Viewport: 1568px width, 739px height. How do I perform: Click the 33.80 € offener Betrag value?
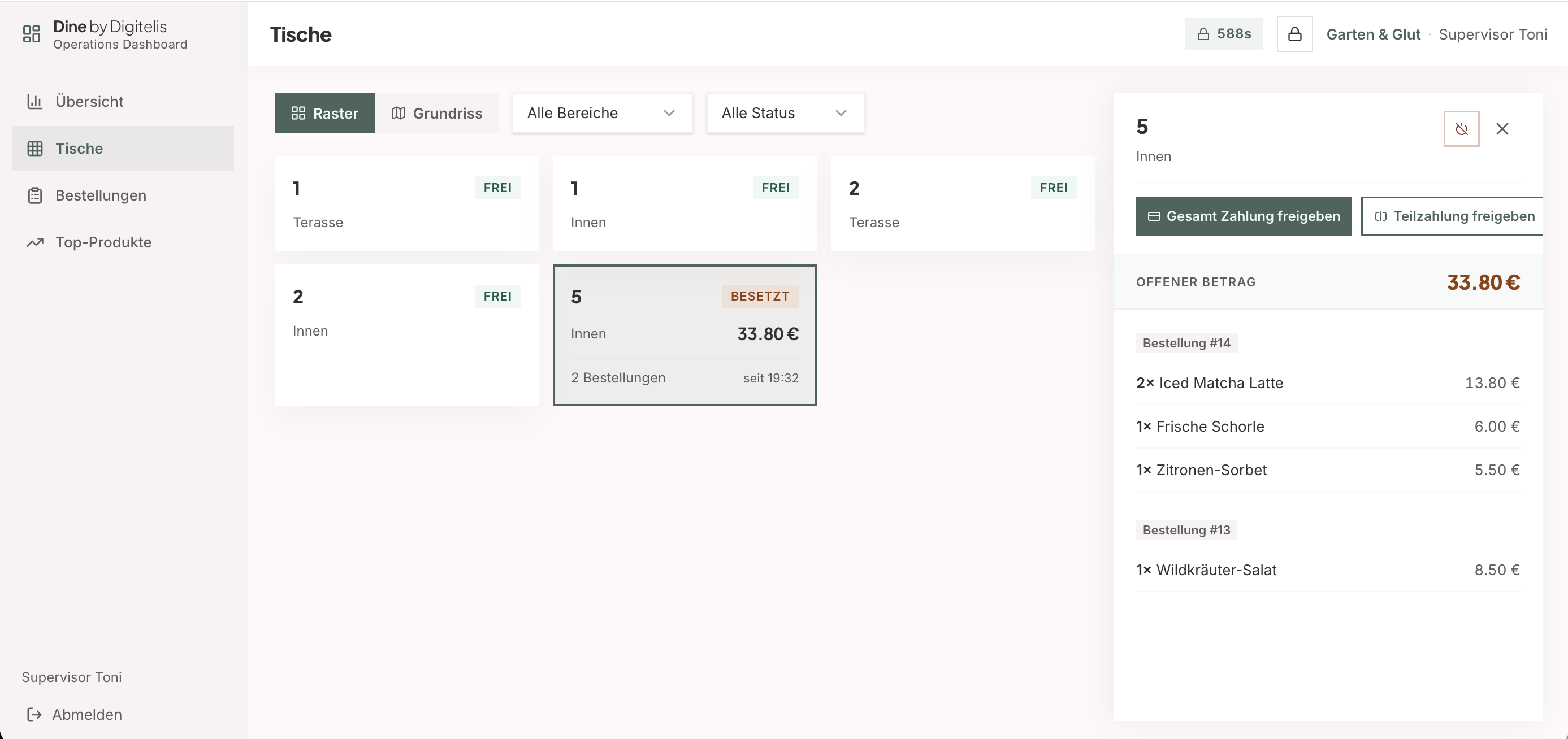point(1483,282)
